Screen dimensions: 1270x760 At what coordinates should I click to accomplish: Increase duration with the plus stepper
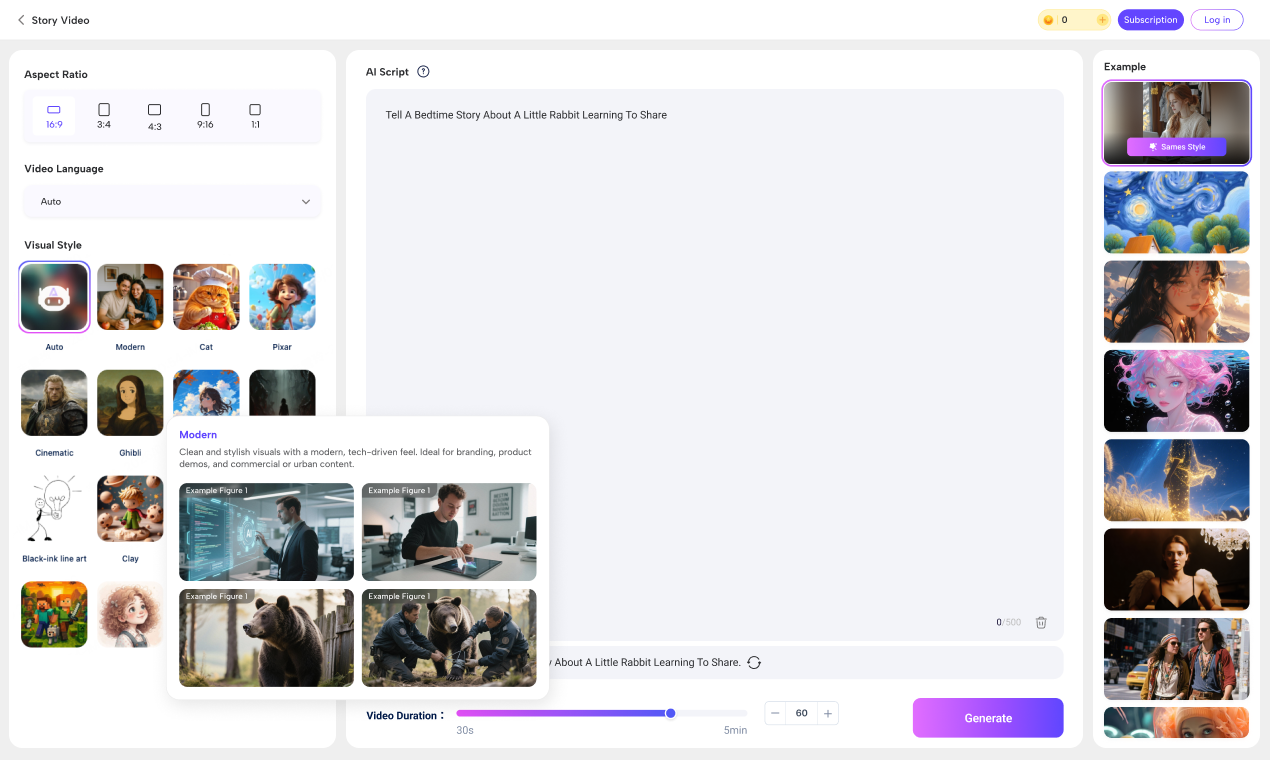point(827,712)
